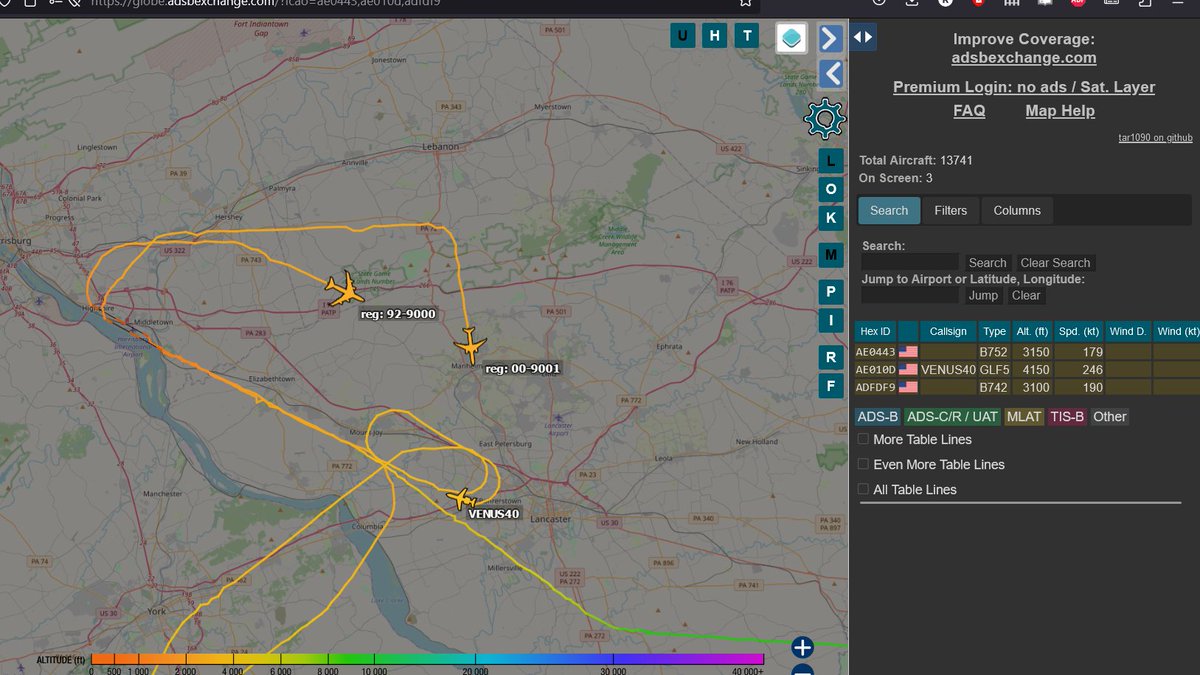Select the ADFDF9 hex ID cell
The image size is (1200, 675).
pos(876,387)
